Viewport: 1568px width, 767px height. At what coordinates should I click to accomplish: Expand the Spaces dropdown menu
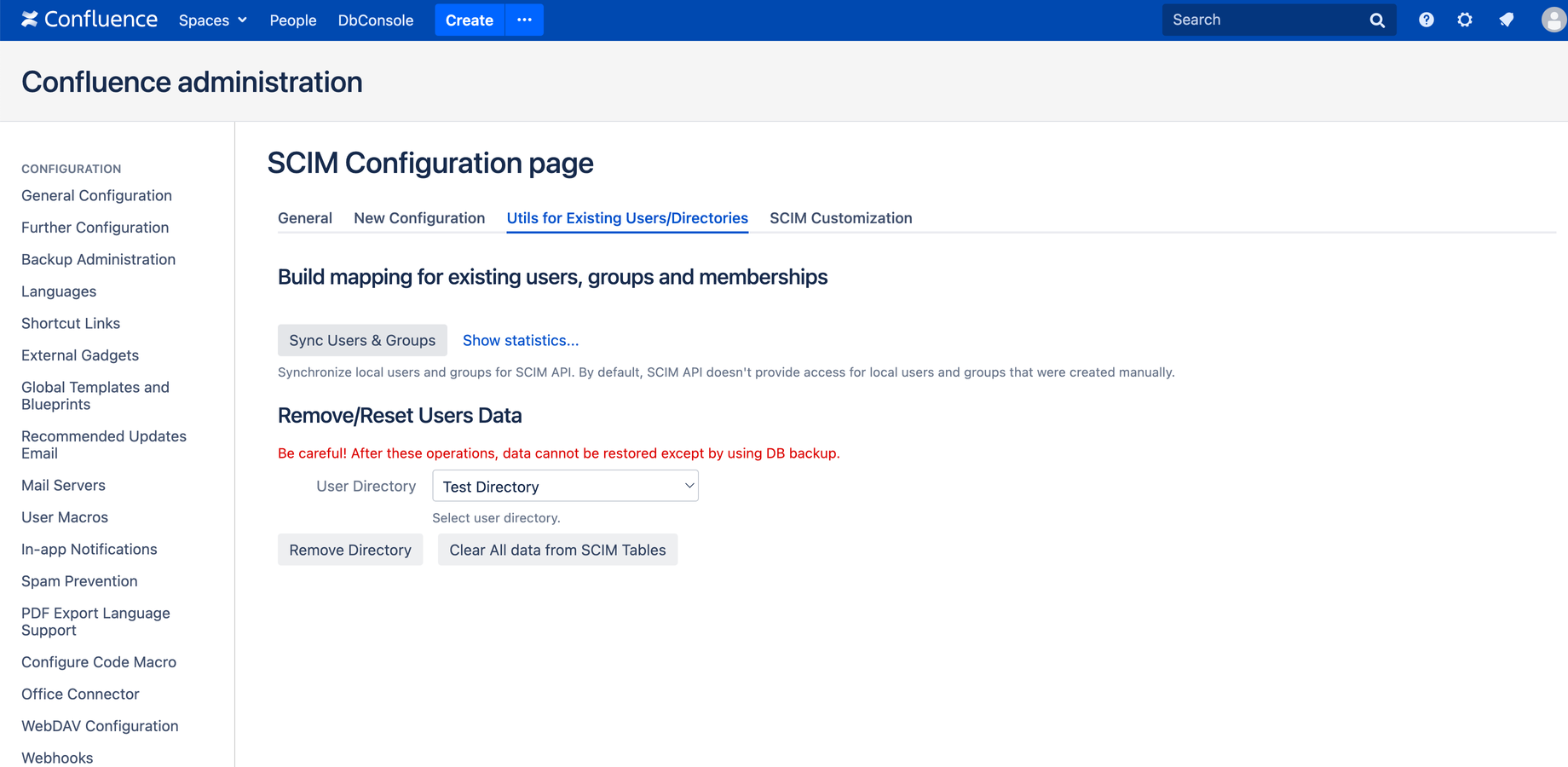pos(212,20)
